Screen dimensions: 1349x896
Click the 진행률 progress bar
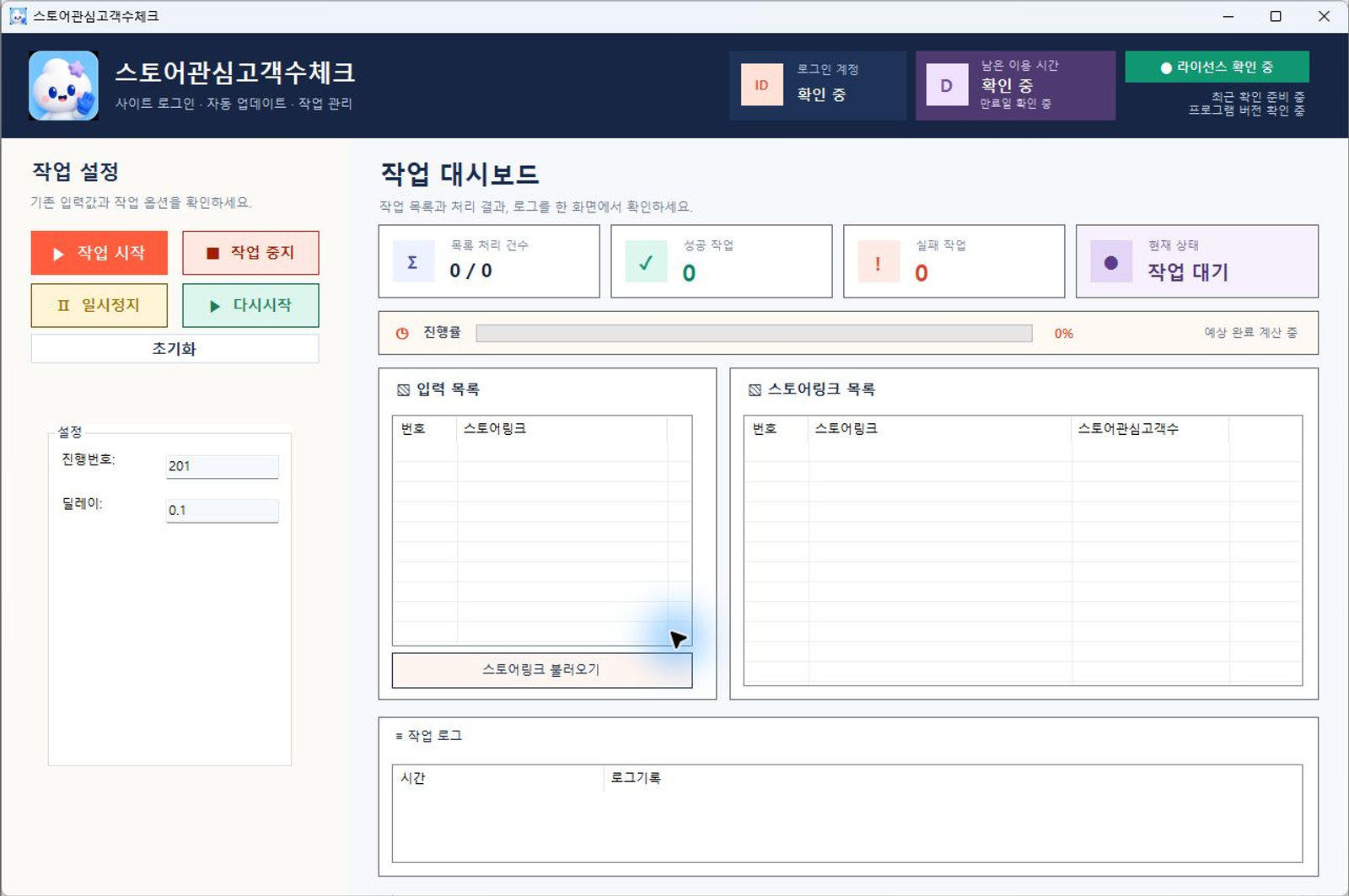pos(754,333)
